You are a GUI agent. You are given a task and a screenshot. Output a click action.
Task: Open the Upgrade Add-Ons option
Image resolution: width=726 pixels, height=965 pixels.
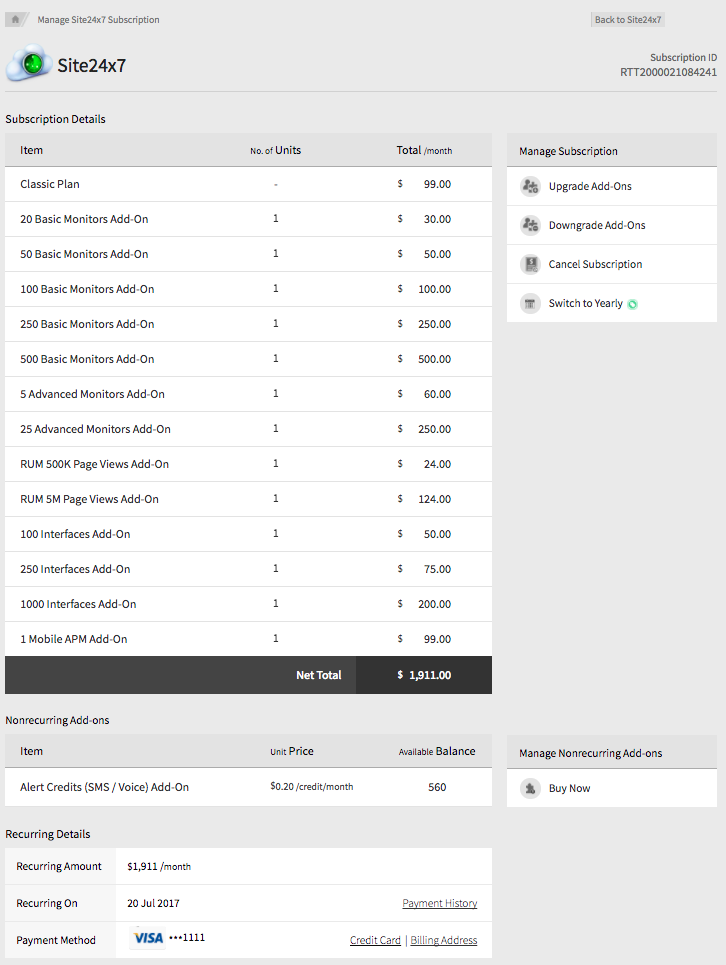[590, 187]
